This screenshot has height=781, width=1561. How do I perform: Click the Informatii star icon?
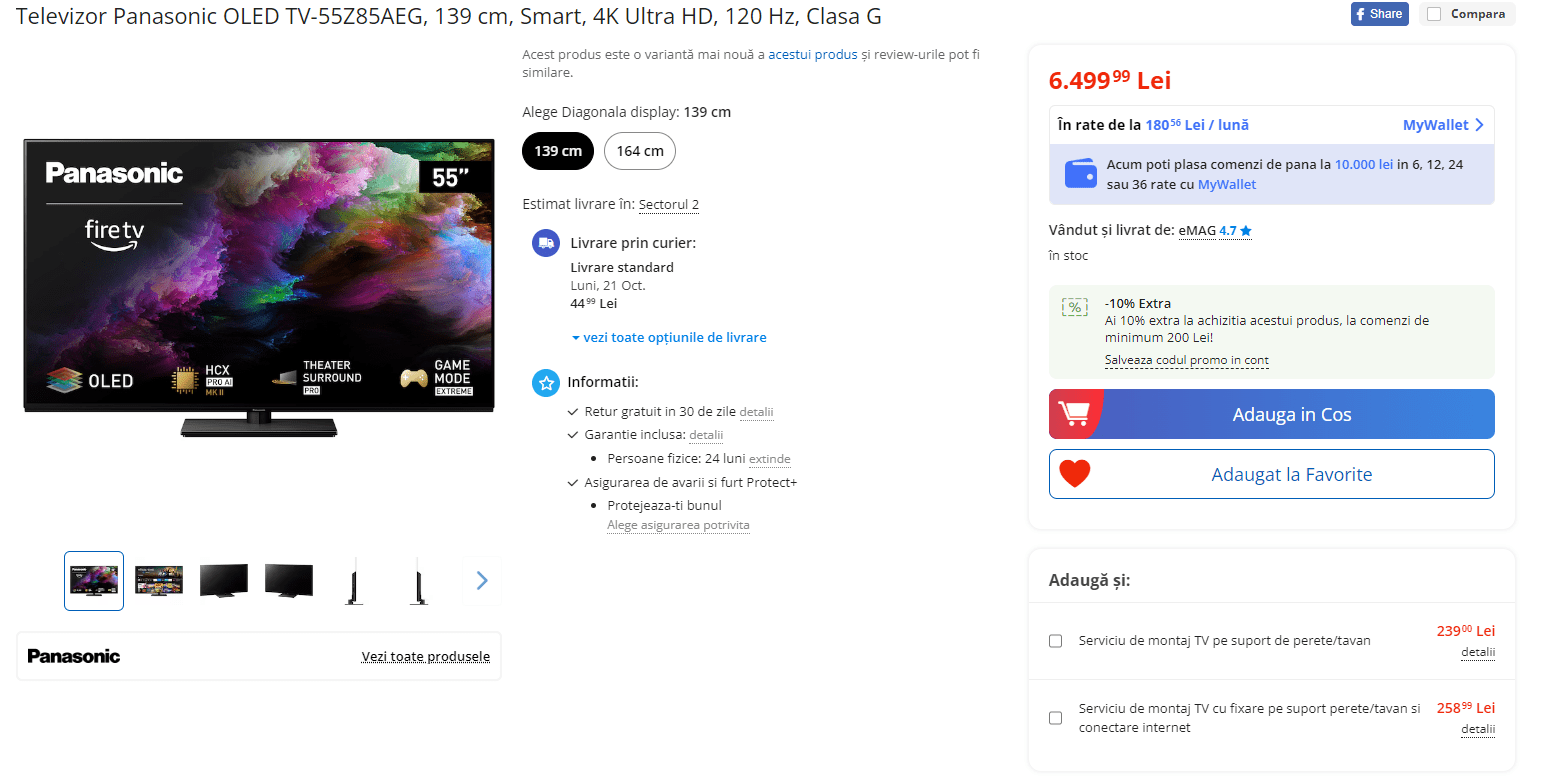[546, 383]
